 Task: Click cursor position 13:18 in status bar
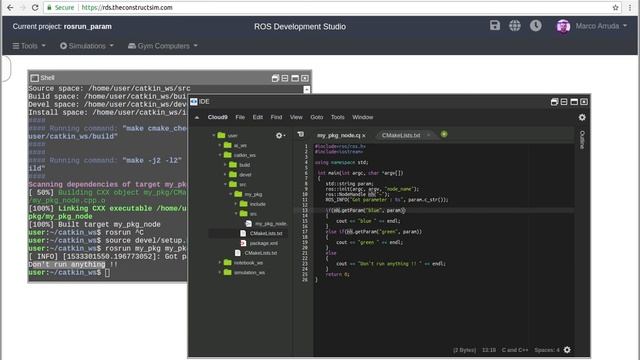[x=489, y=350]
